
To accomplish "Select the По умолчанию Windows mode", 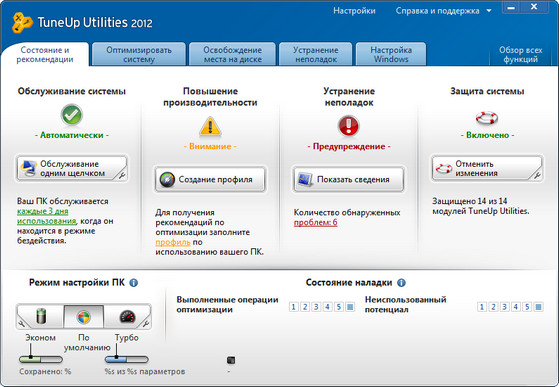I will (x=84, y=316).
